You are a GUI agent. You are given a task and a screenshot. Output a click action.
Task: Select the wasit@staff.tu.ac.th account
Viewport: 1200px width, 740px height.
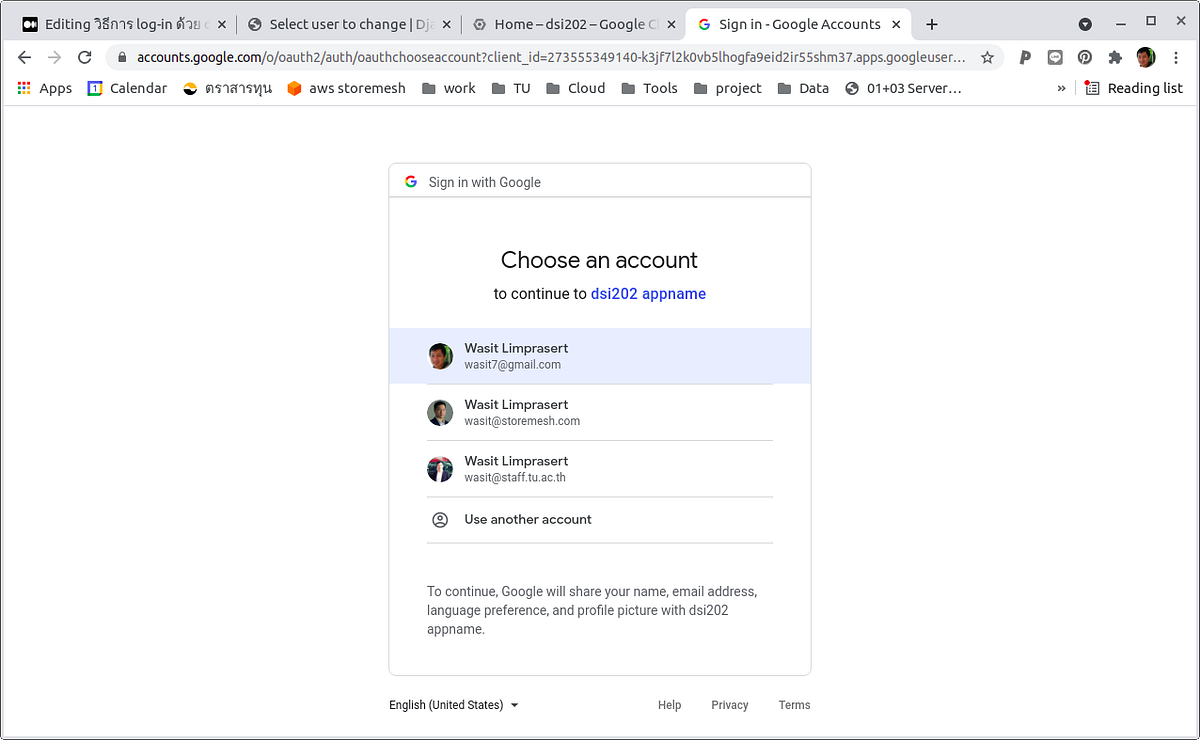599,468
